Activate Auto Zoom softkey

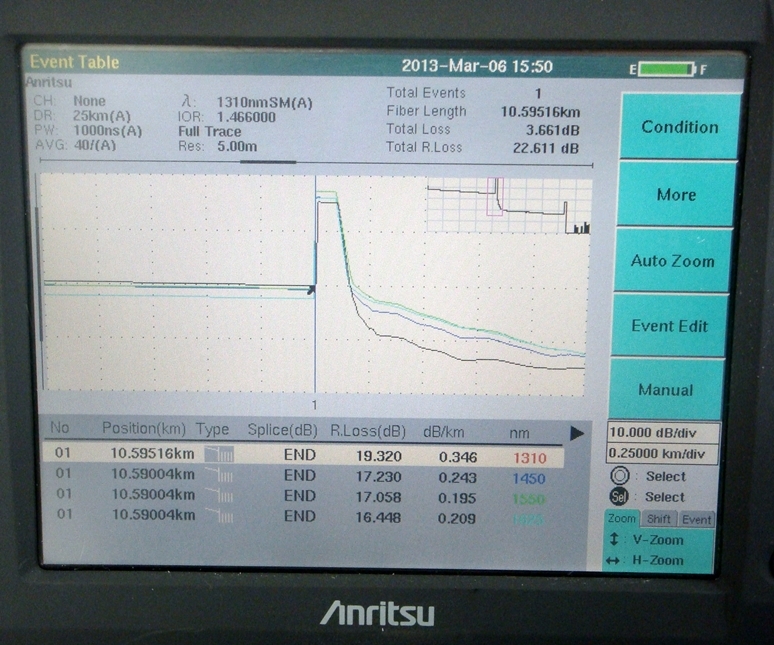[x=672, y=261]
